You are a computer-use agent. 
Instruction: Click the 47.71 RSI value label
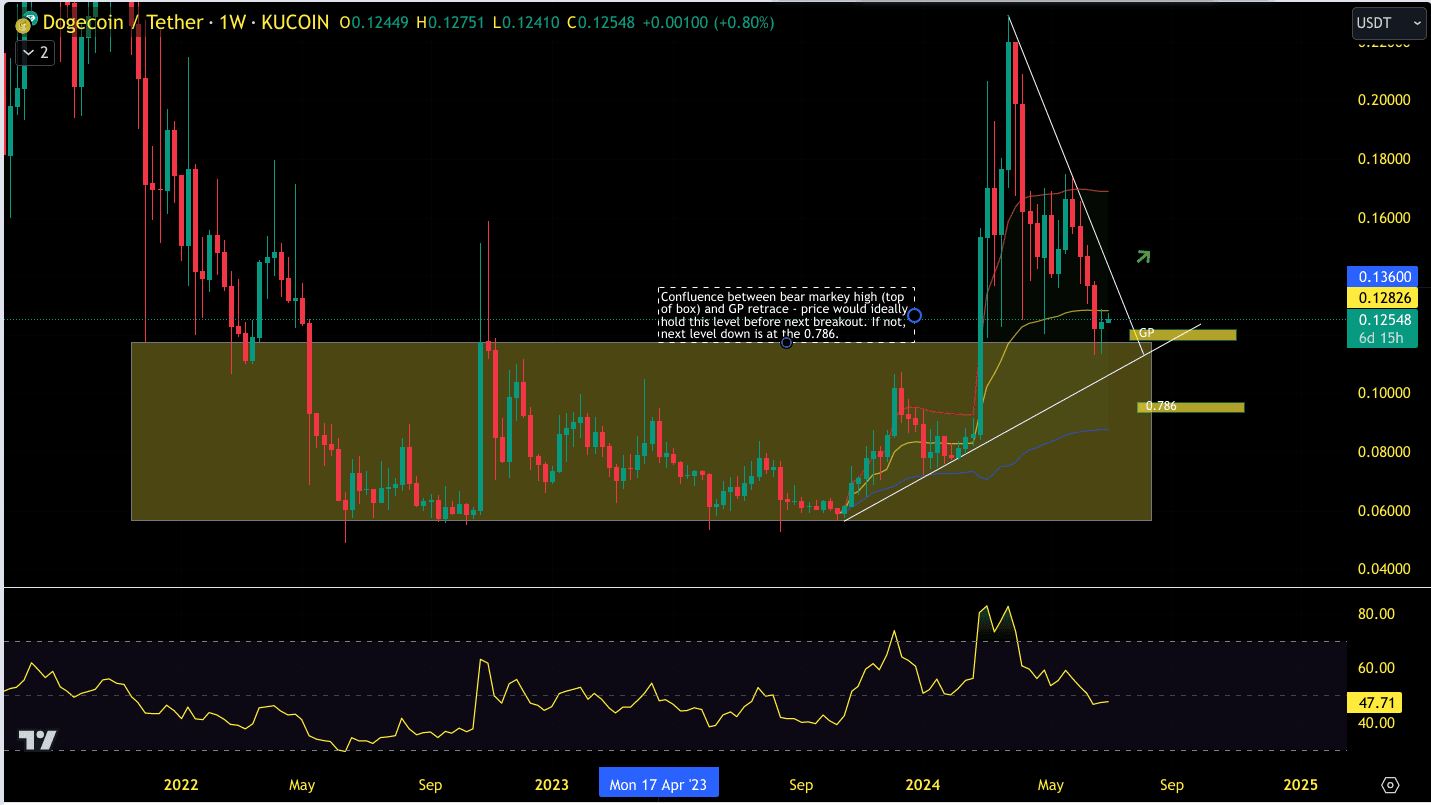coord(1376,701)
